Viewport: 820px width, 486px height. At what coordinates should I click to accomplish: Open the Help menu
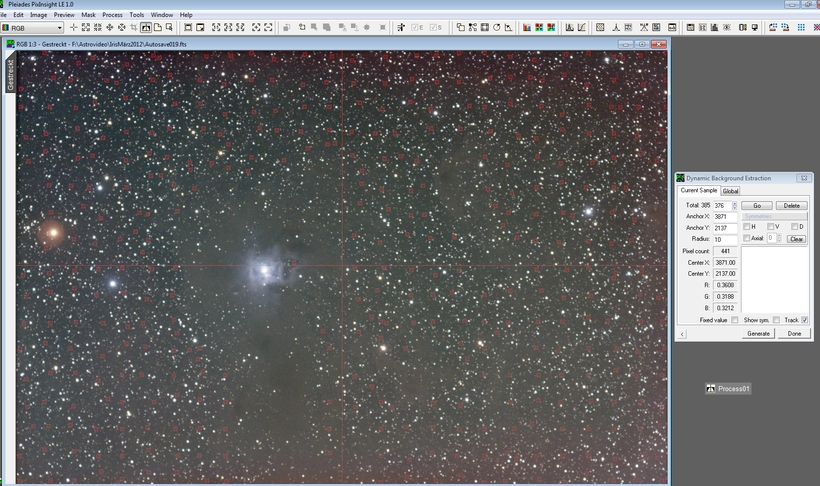[x=186, y=15]
